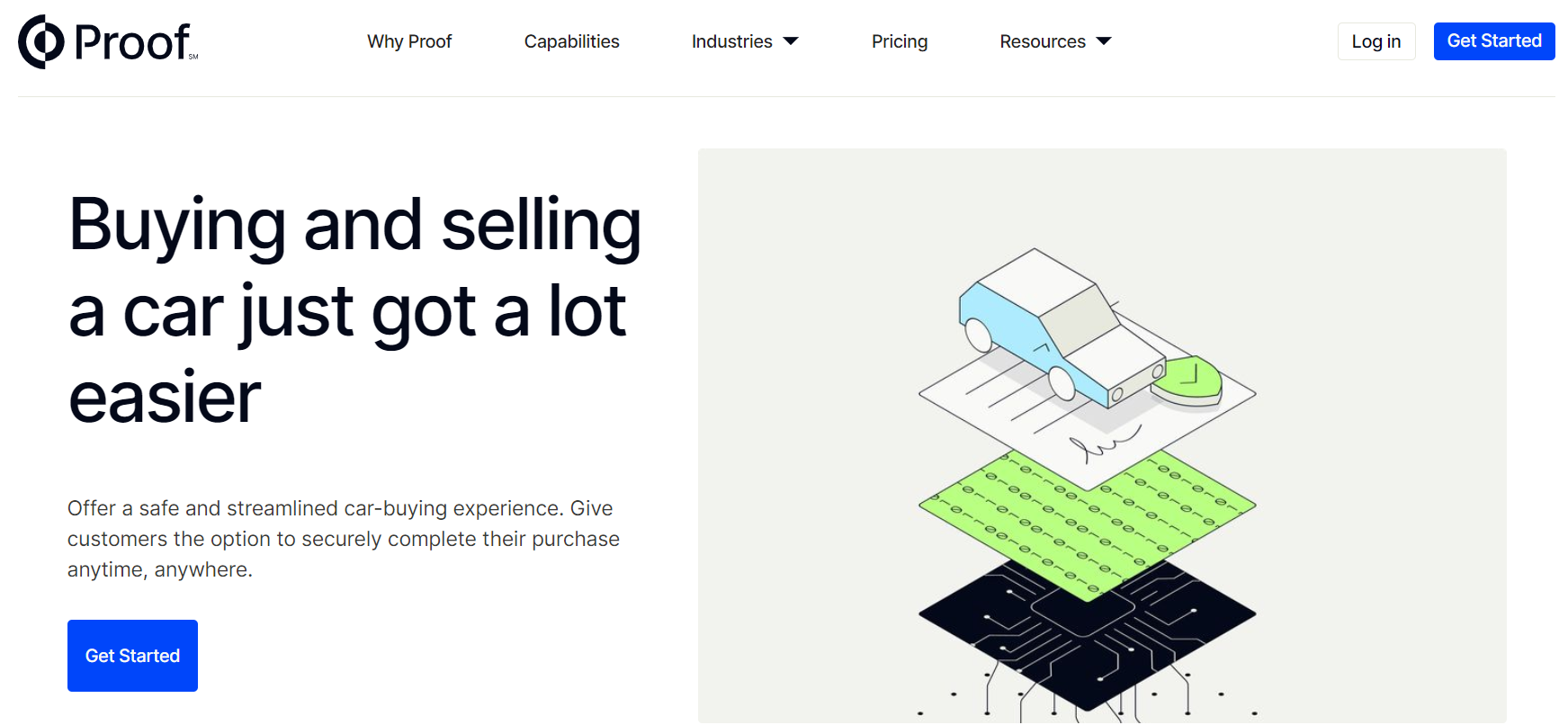
Task: Click the "Offer a safe and streamlined" paragraph
Action: 344,538
